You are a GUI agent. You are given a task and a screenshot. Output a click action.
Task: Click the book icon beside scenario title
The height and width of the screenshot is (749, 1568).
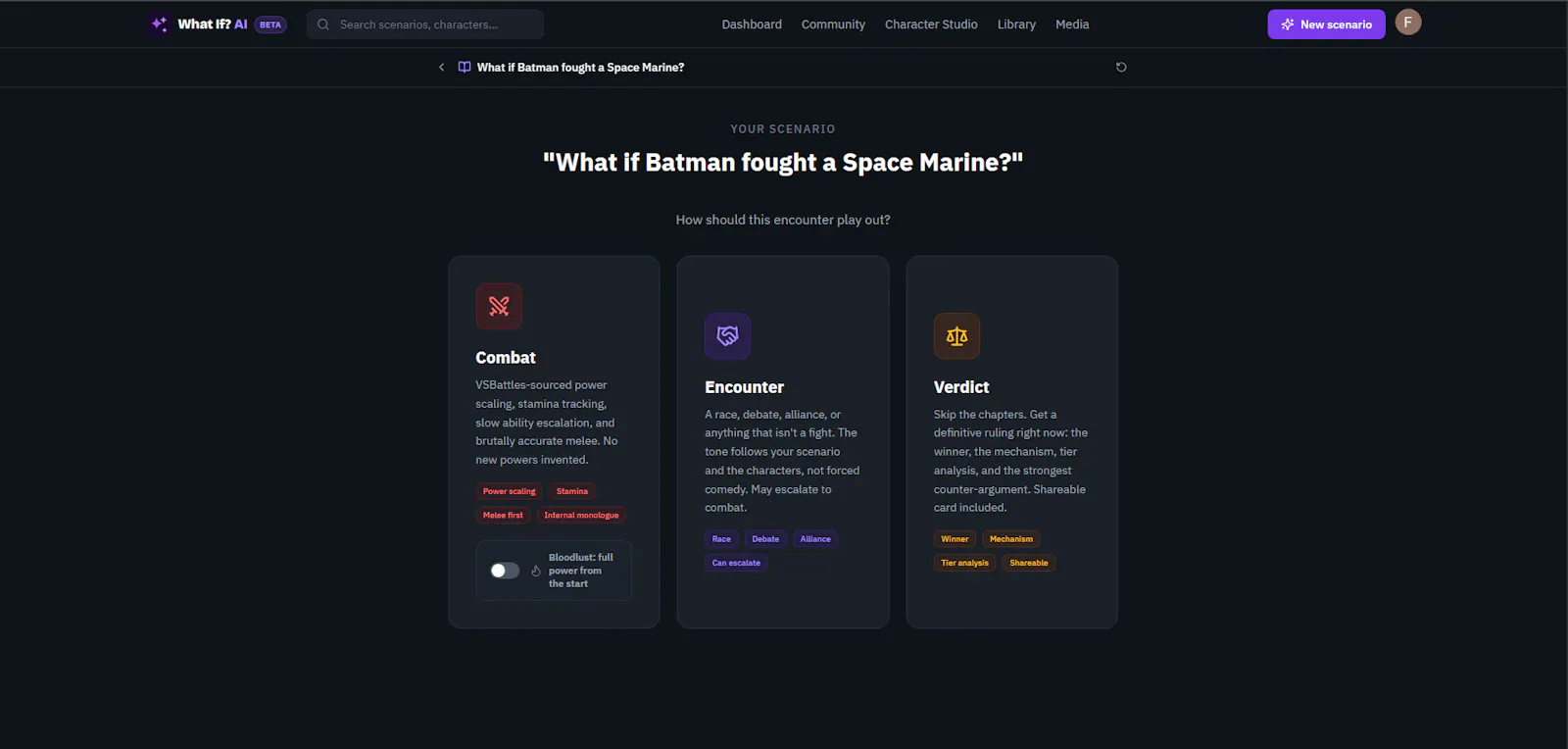click(465, 68)
